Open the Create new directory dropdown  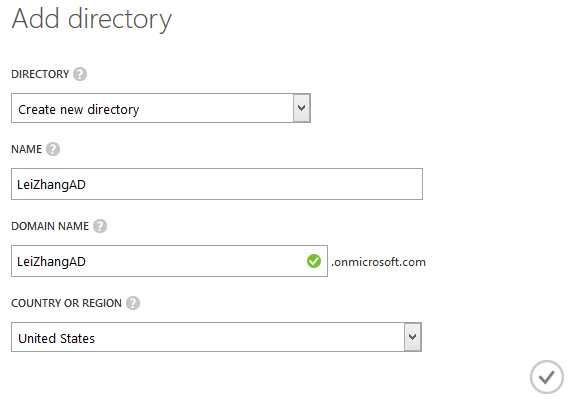click(161, 108)
